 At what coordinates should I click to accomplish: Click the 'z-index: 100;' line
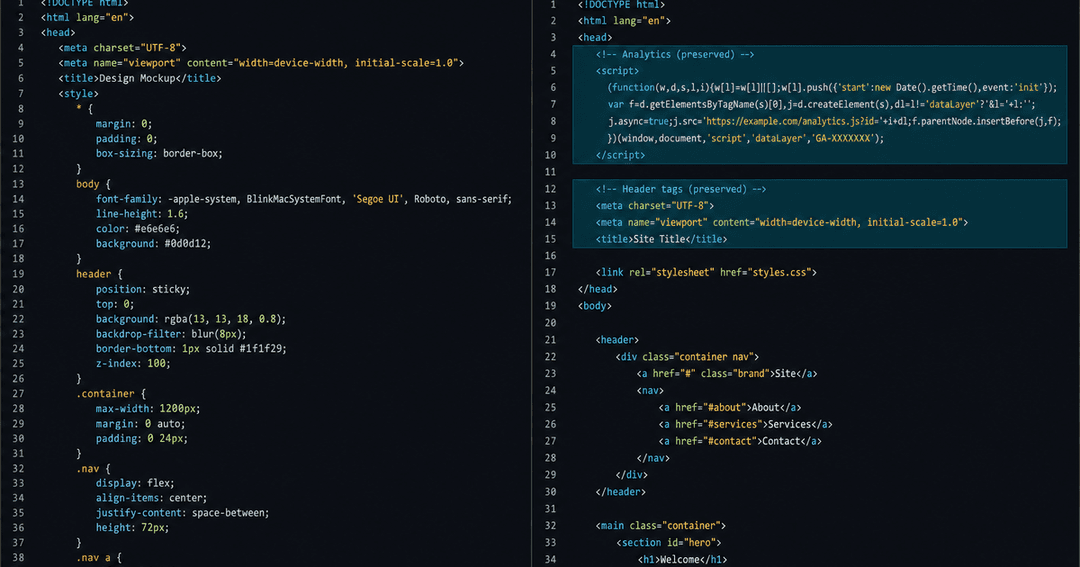point(133,363)
